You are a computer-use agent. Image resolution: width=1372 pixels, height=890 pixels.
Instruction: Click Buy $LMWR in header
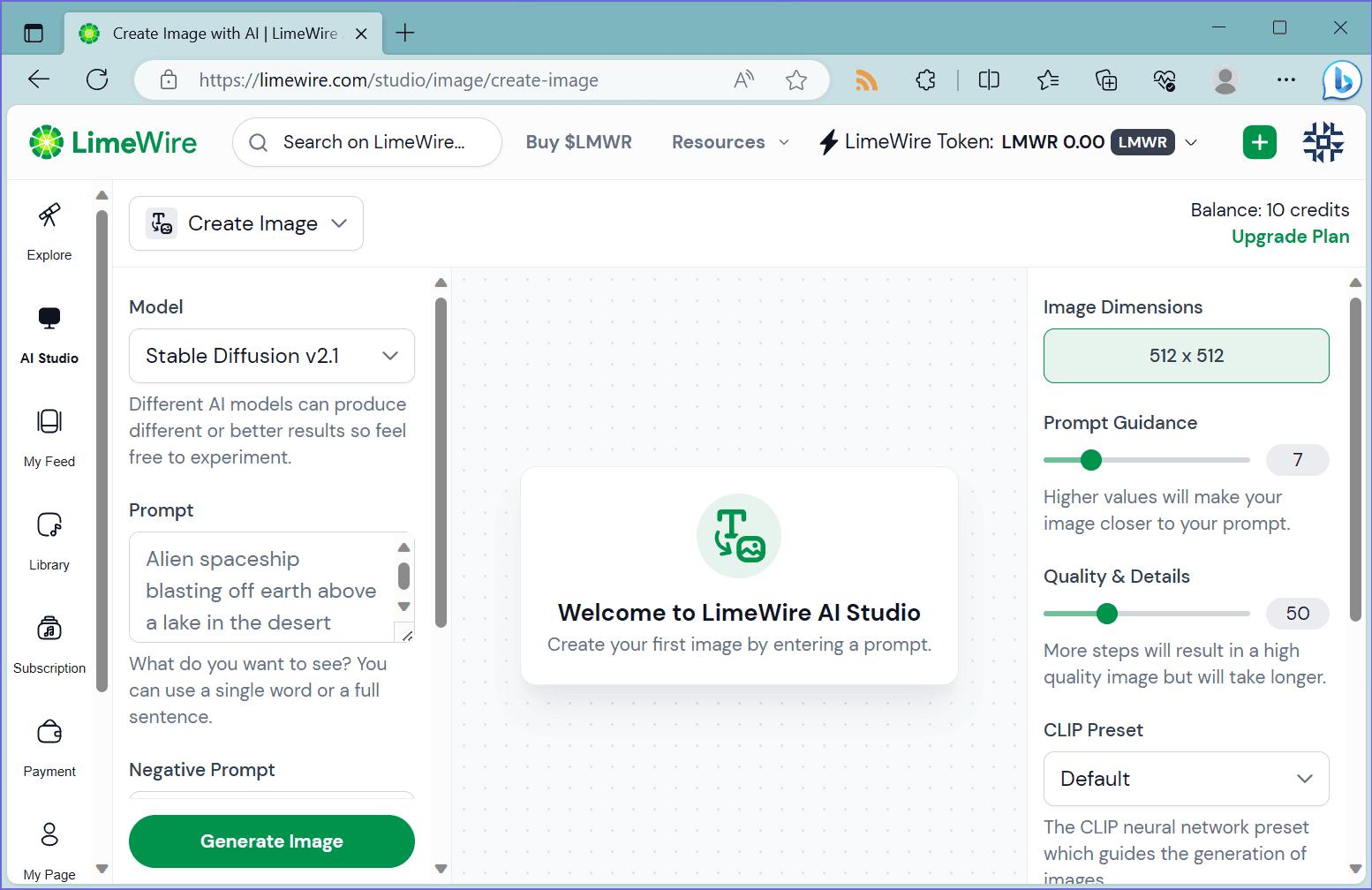[579, 142]
